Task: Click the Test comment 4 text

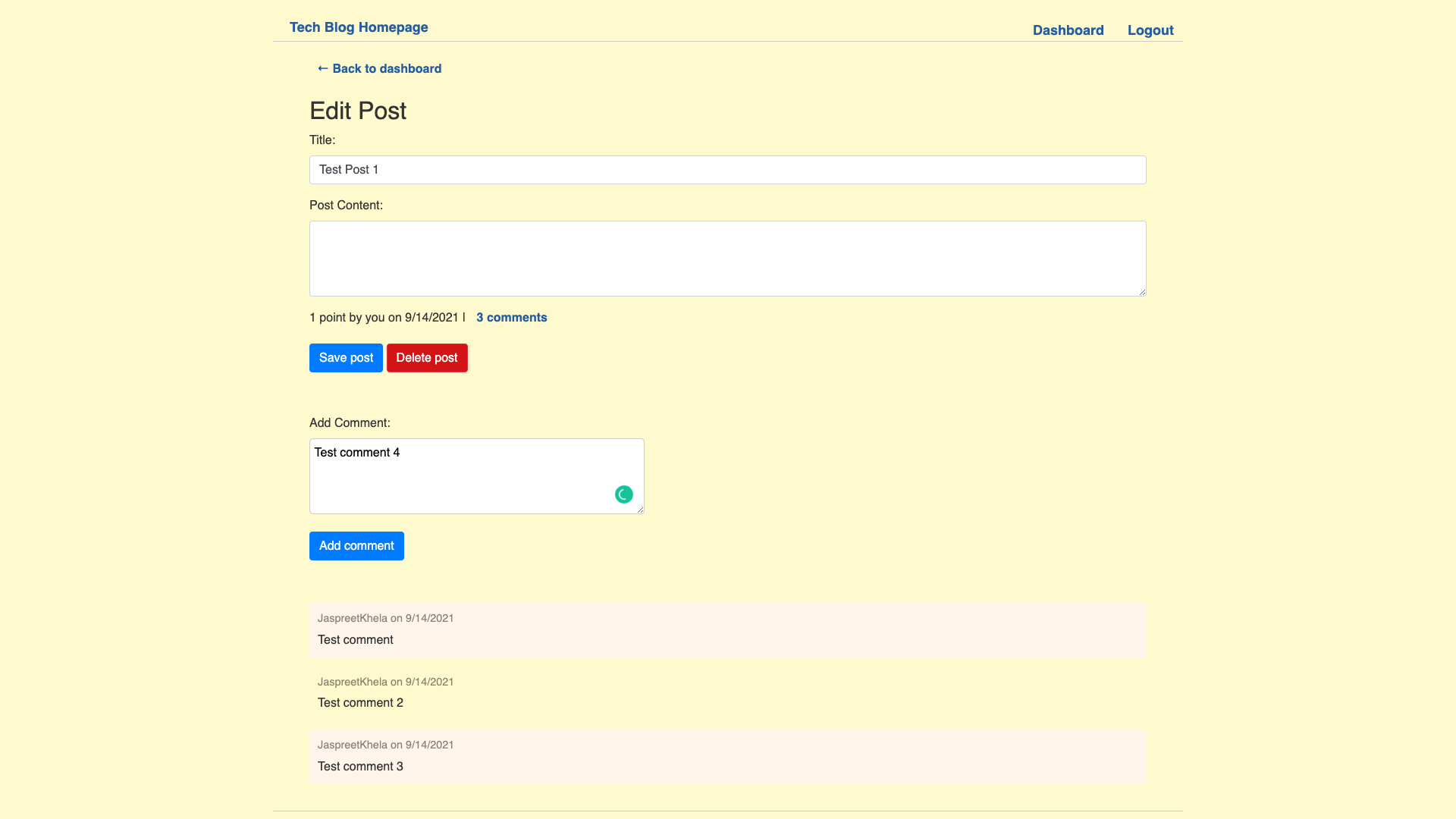Action: pyautogui.click(x=356, y=452)
